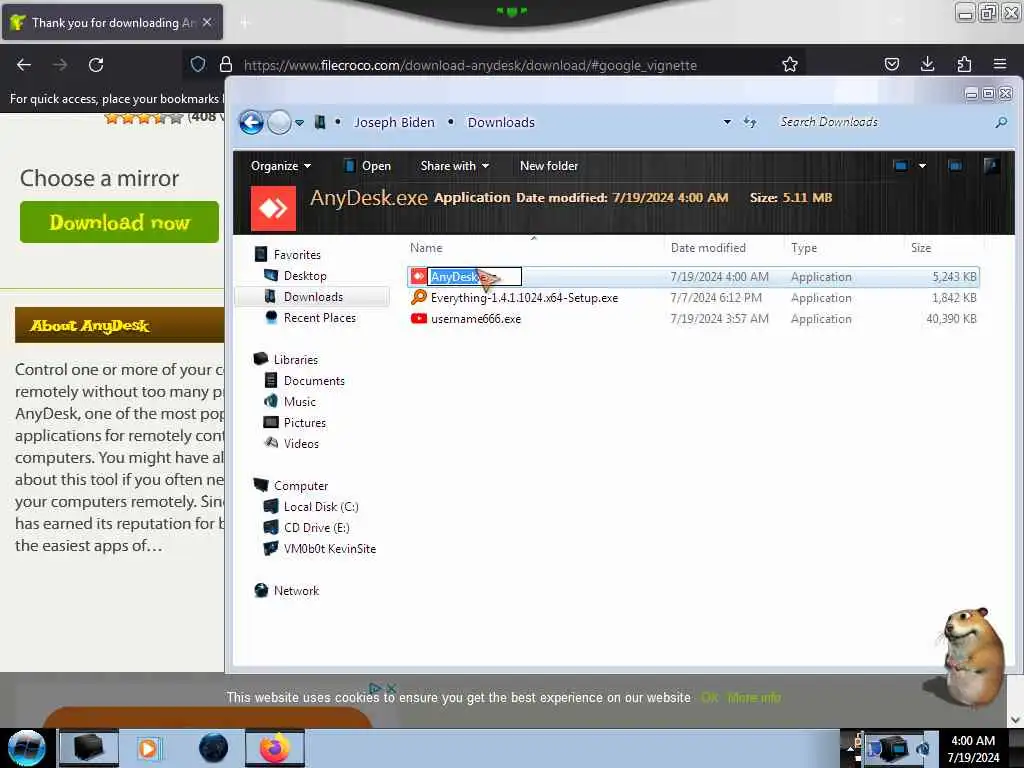Select Everything-1.4.1.1024.x64-Setup.exe file
This screenshot has width=1024, height=768.
coord(524,298)
